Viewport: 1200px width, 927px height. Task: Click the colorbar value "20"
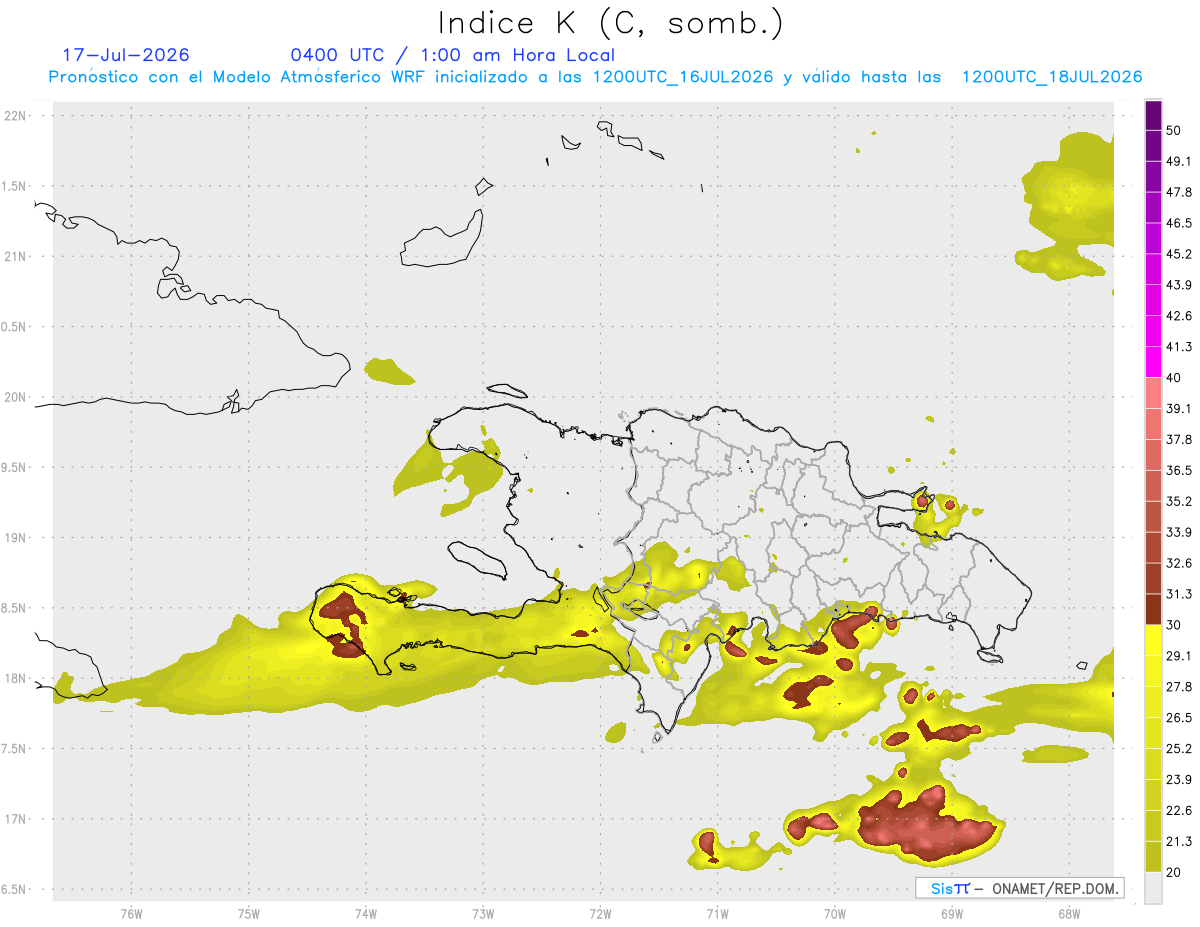point(1175,872)
